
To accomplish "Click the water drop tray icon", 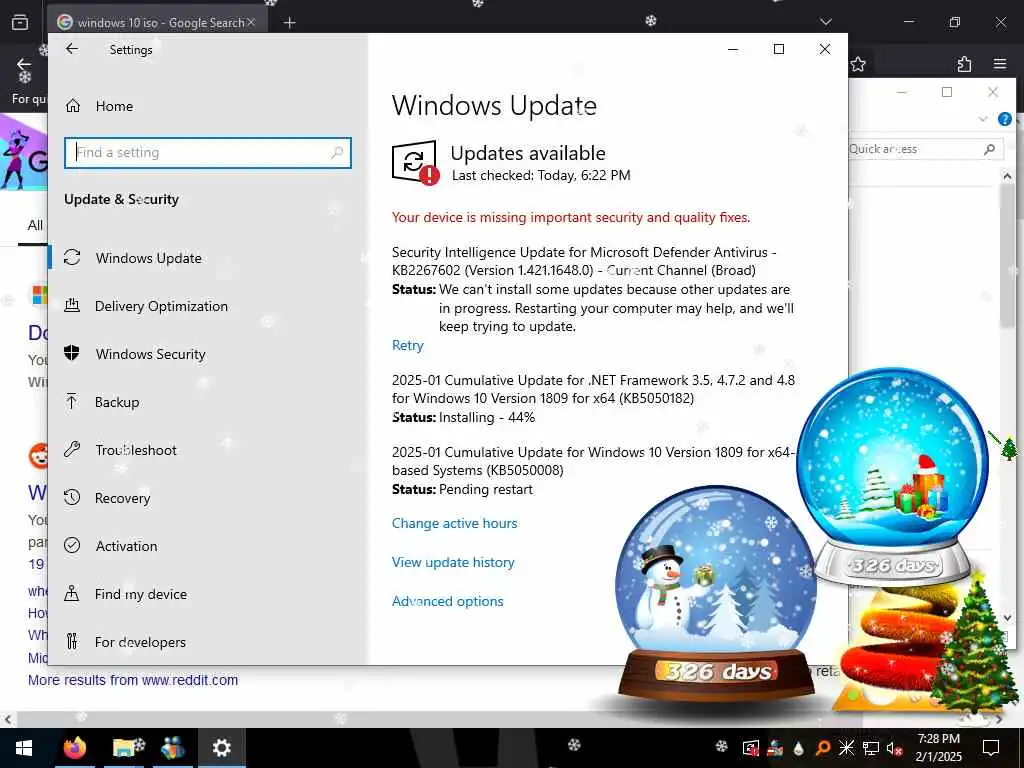I will (798, 748).
